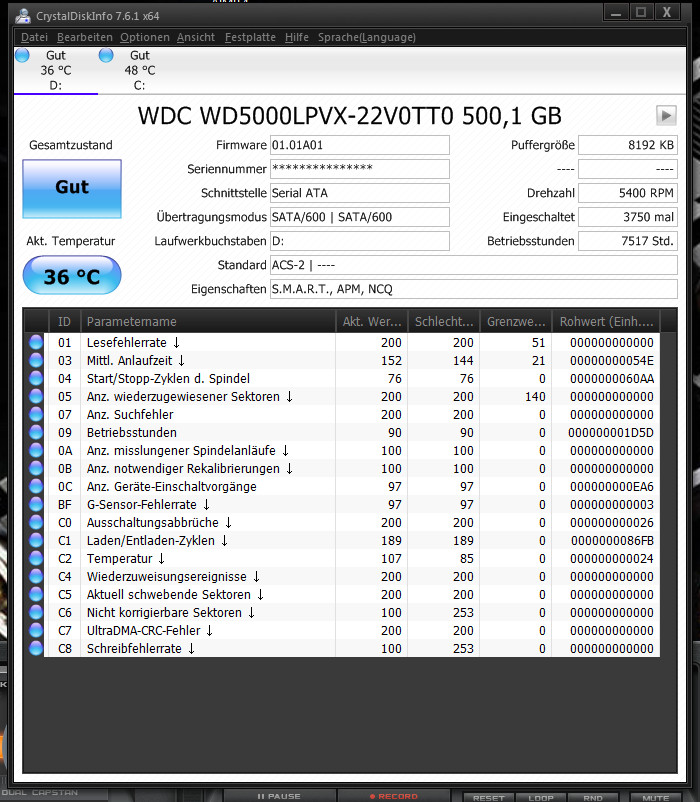Click raw value 000000000EA6 in Einschaltvorgänge row
Screen dimensions: 700x802
pyautogui.click(x=612, y=486)
